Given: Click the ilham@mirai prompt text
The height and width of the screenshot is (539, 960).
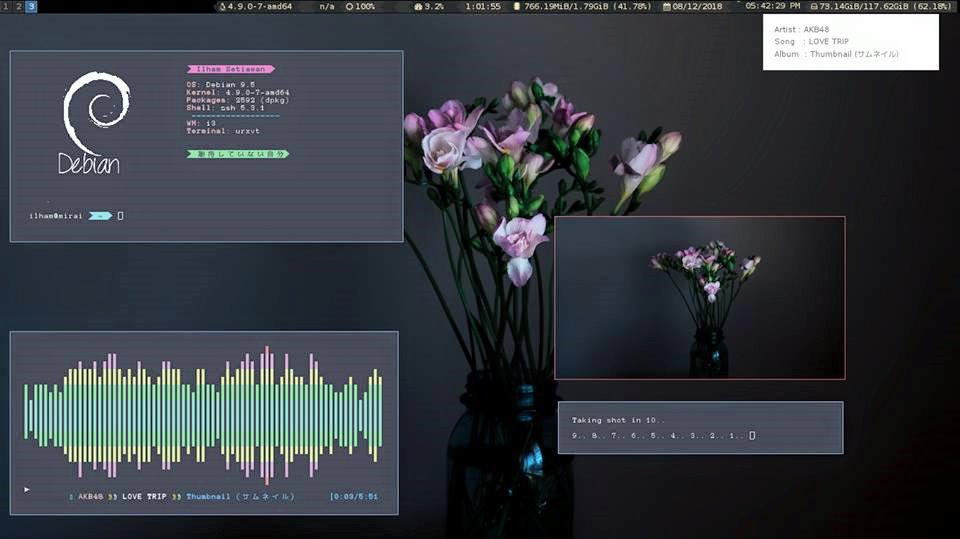Looking at the screenshot, I should click(56, 216).
